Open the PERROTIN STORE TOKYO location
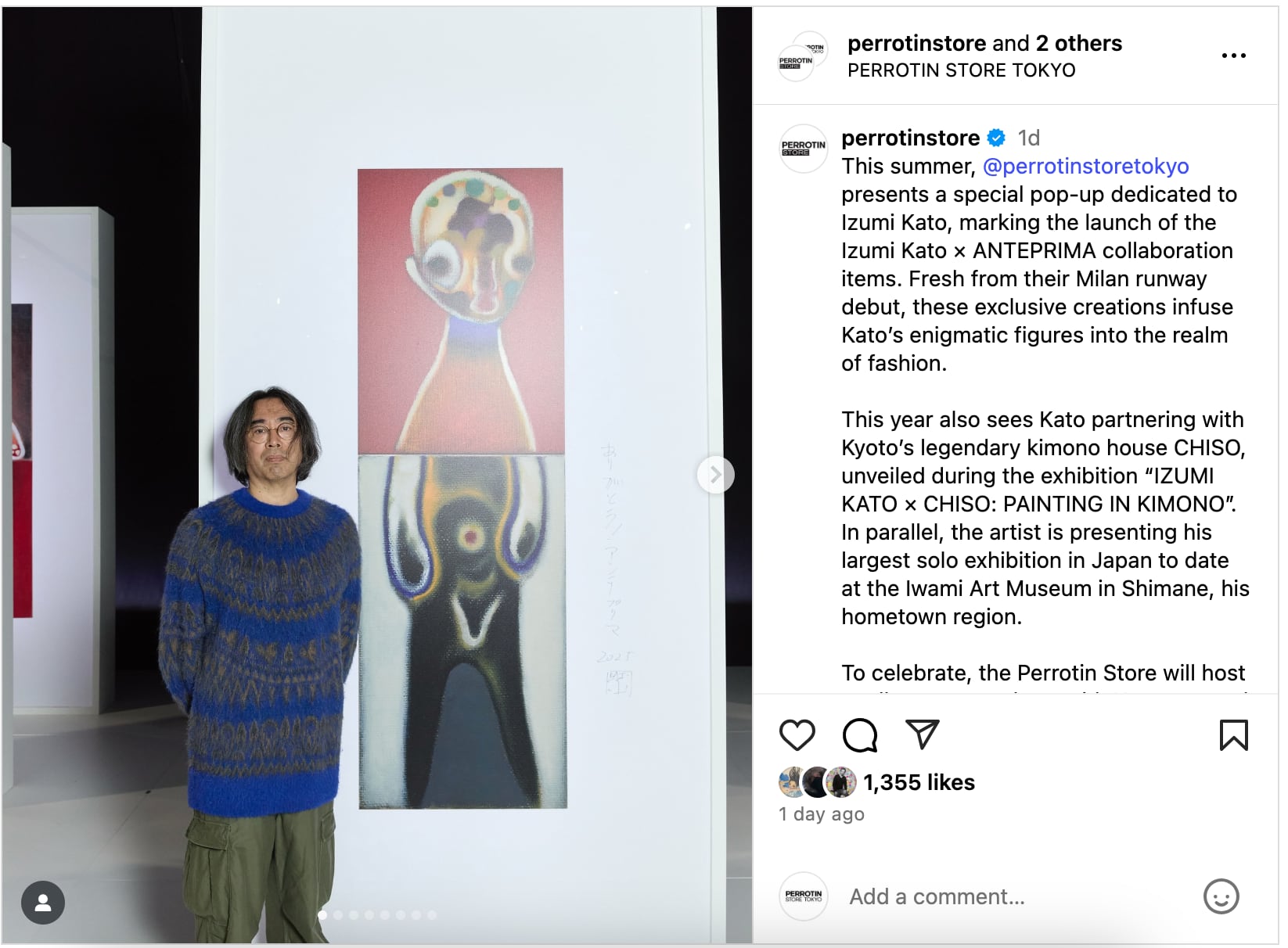 961,70
